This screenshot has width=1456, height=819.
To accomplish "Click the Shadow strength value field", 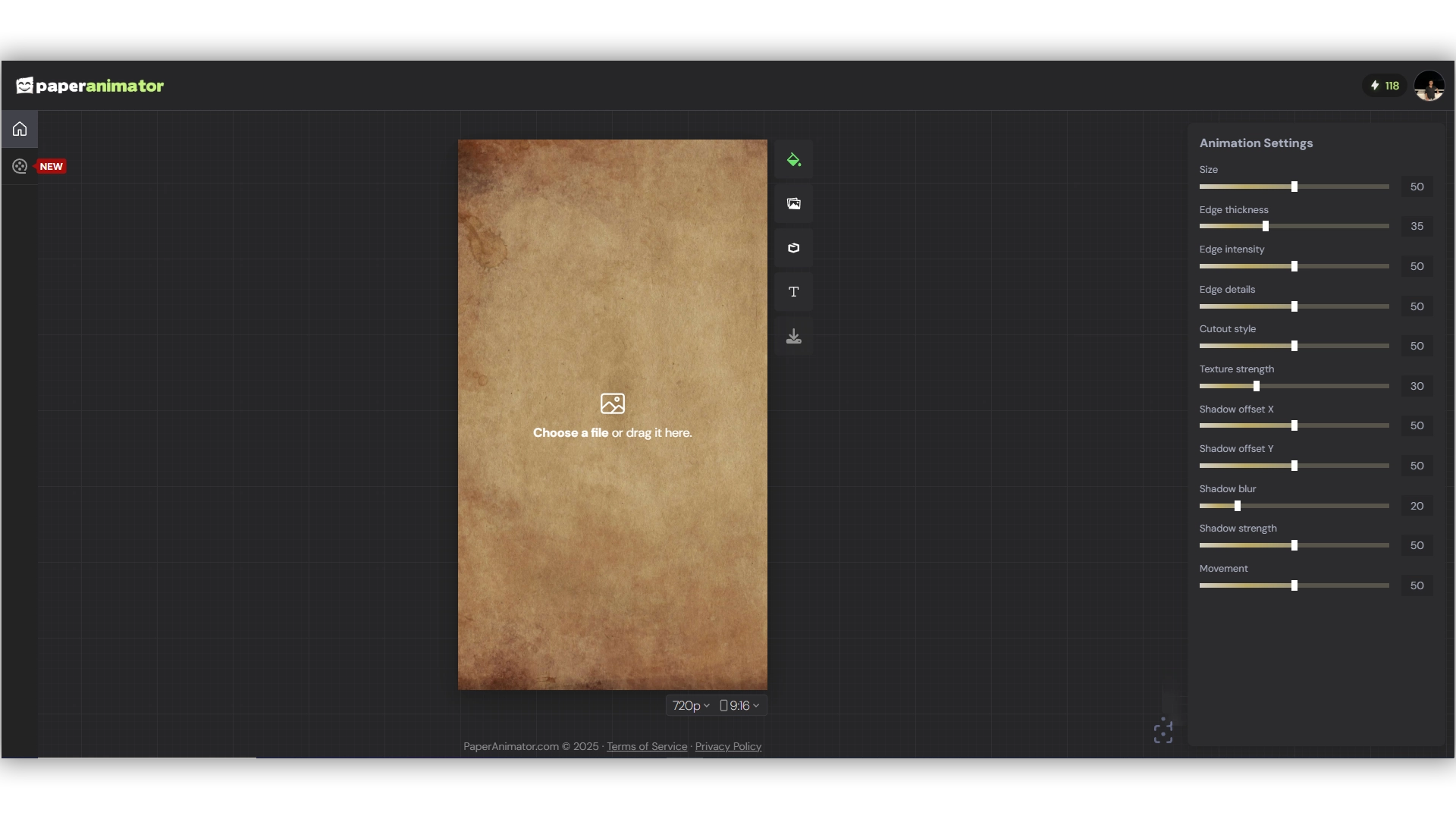I will pyautogui.click(x=1417, y=545).
